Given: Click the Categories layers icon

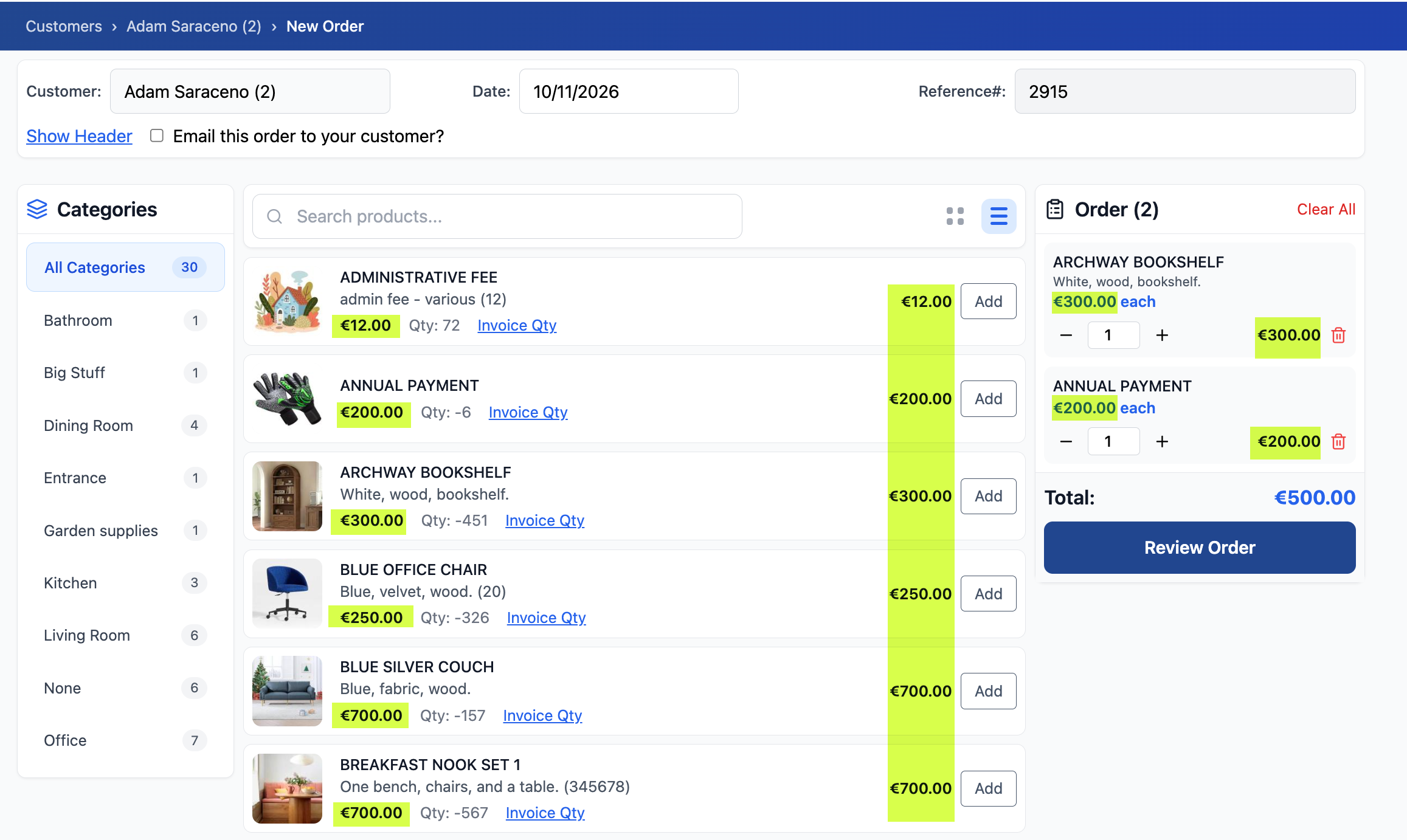Looking at the screenshot, I should coord(37,209).
